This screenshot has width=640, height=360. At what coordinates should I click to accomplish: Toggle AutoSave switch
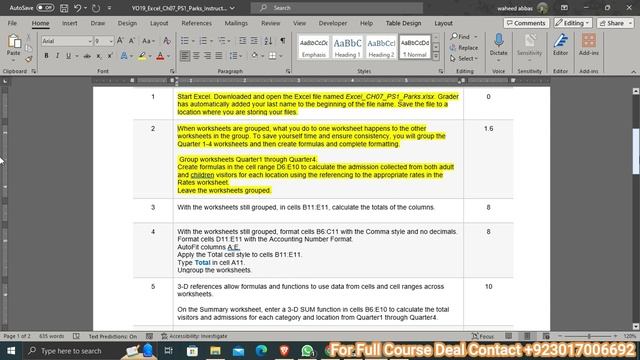point(45,8)
